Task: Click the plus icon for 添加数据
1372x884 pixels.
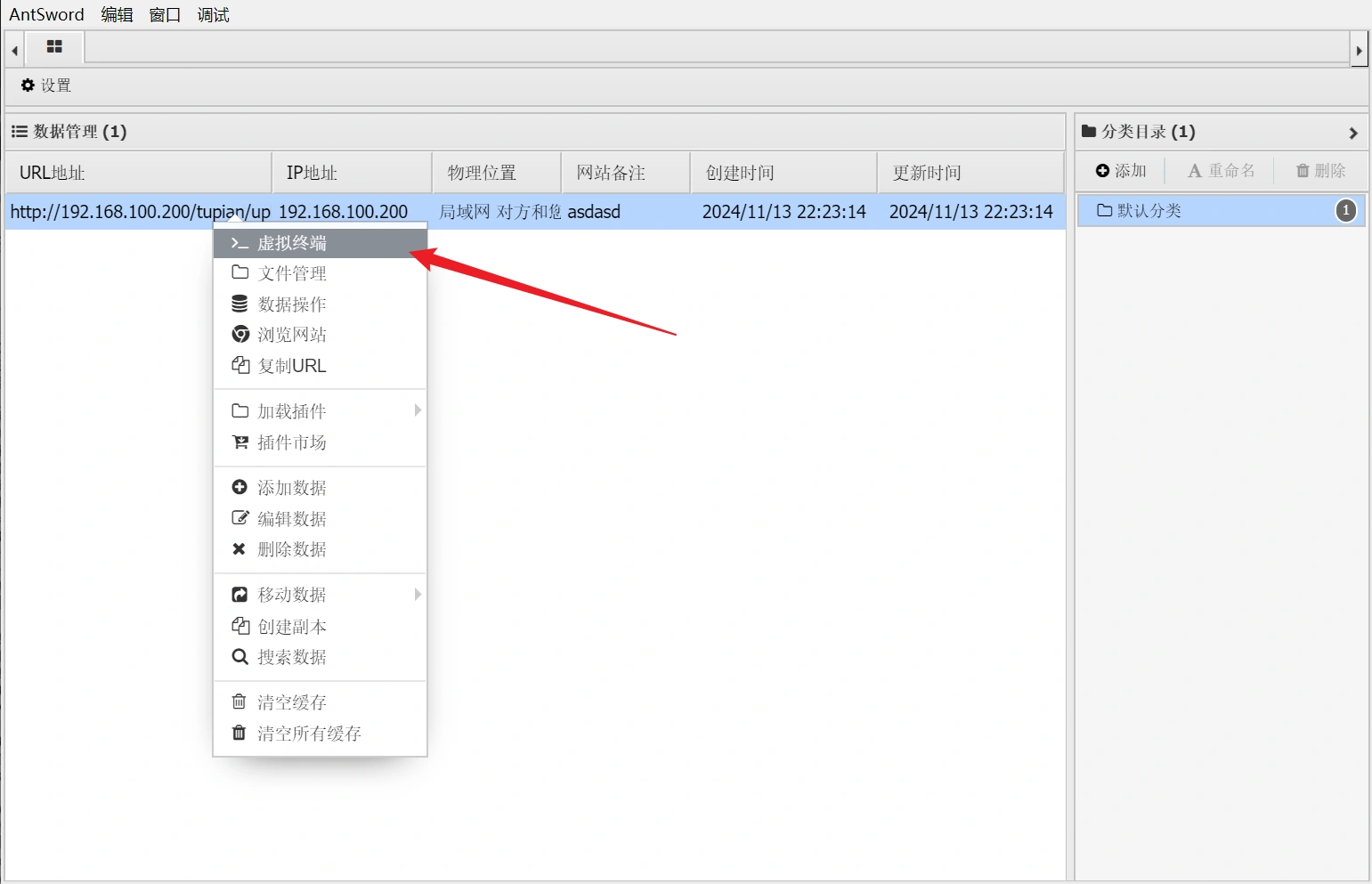Action: pyautogui.click(x=239, y=488)
